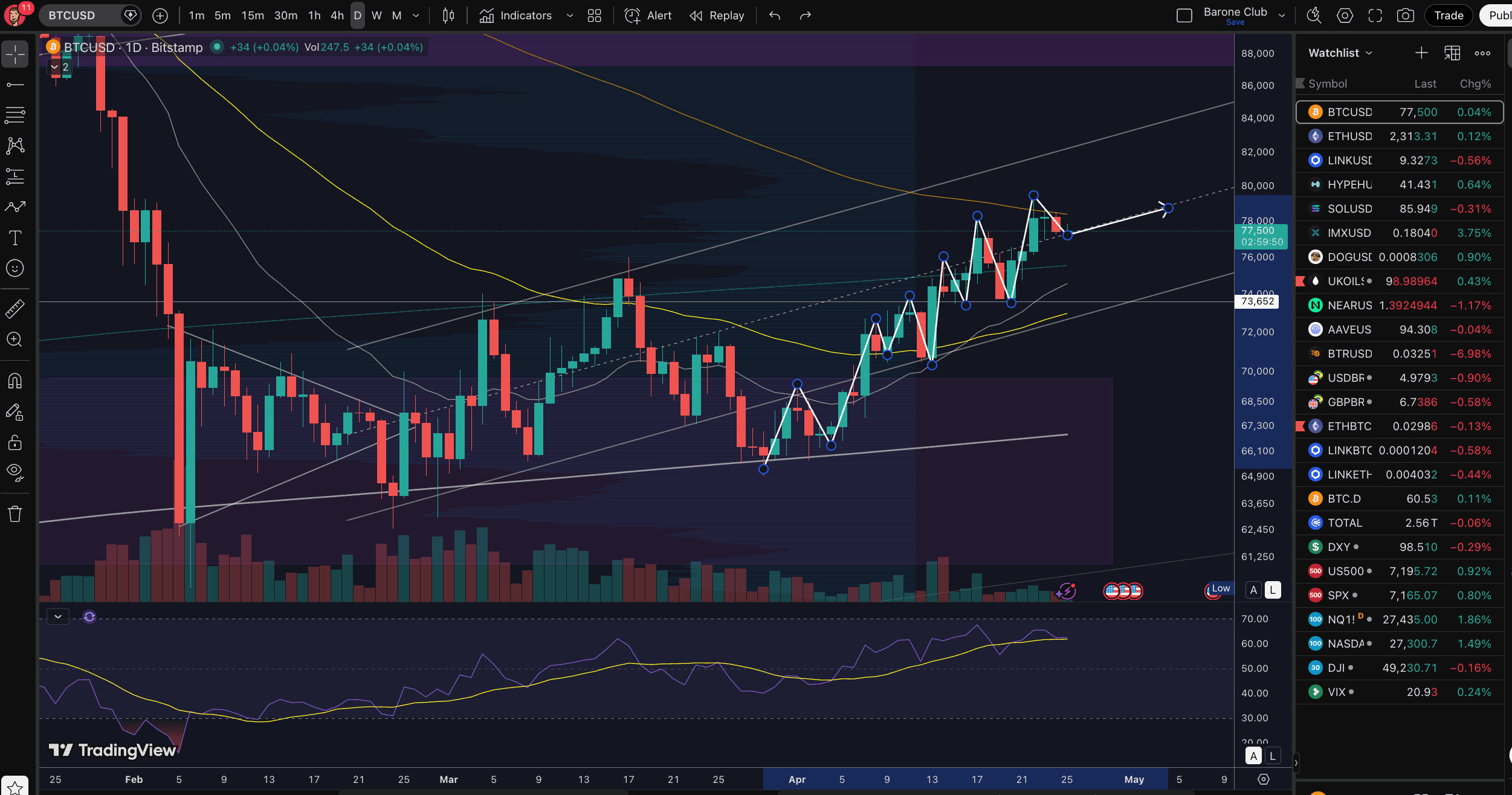1512x795 pixels.
Task: Expand the more timeframes dropdown
Action: [x=416, y=16]
